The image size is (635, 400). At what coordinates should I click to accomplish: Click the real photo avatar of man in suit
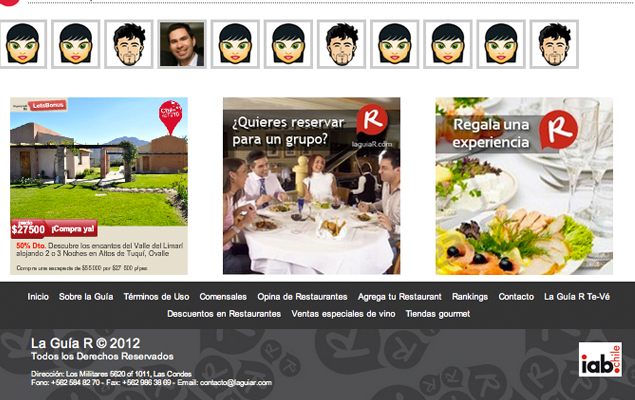(182, 44)
